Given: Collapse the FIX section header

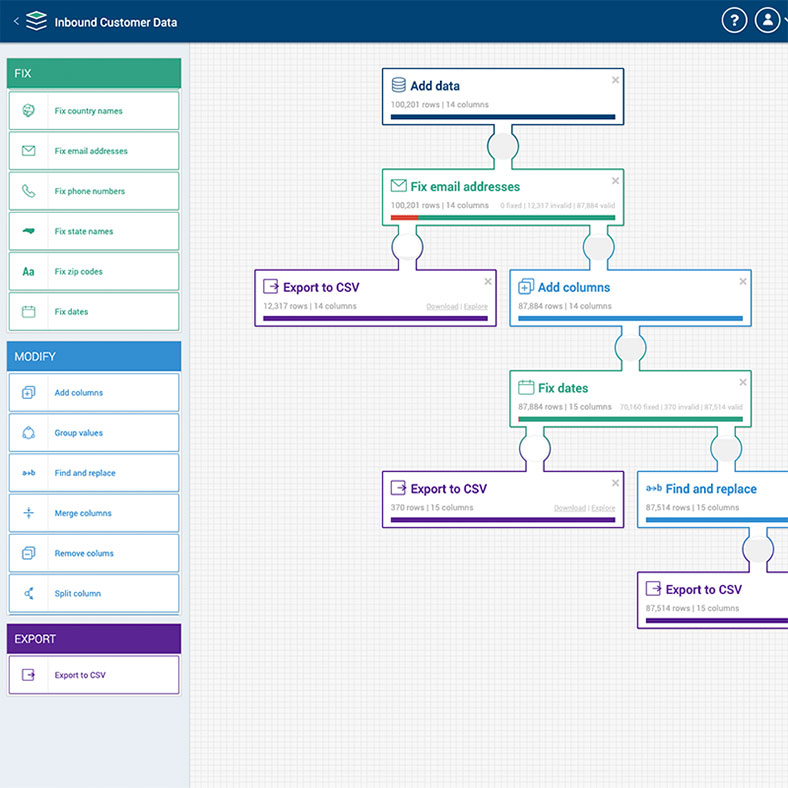Looking at the screenshot, I should [94, 73].
